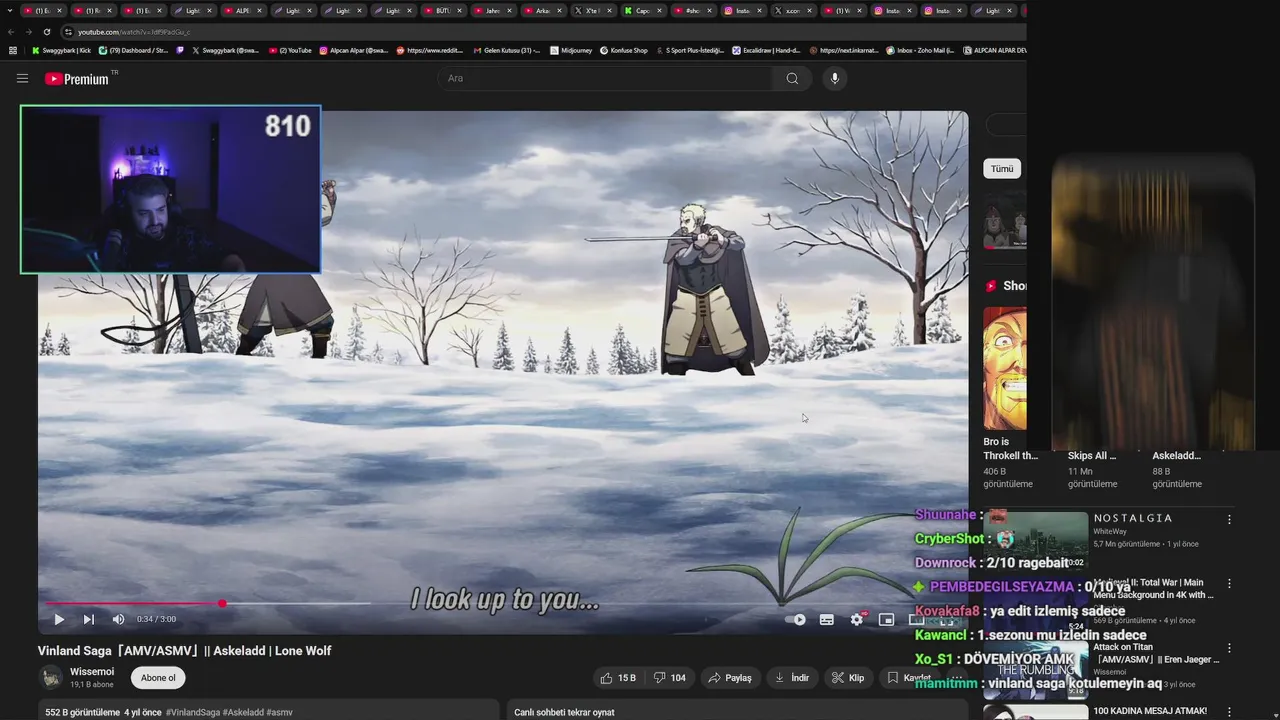Click the red scrubber handle on the timeline

pyautogui.click(x=222, y=603)
